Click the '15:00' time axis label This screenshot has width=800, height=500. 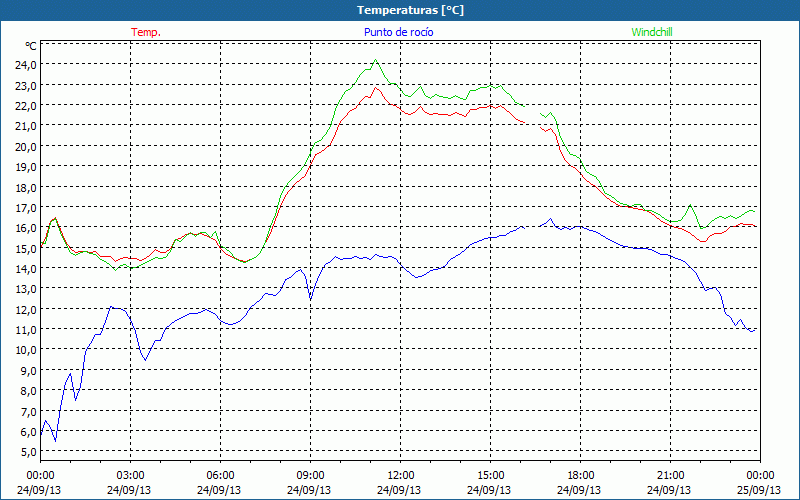[x=490, y=475]
